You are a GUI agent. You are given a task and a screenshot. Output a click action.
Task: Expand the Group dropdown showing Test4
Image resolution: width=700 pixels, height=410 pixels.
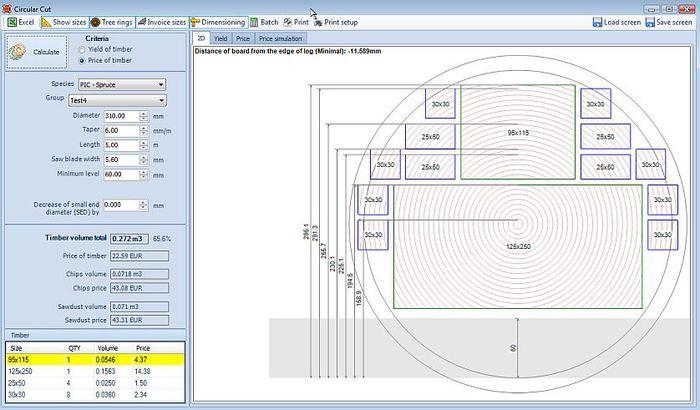161,100
